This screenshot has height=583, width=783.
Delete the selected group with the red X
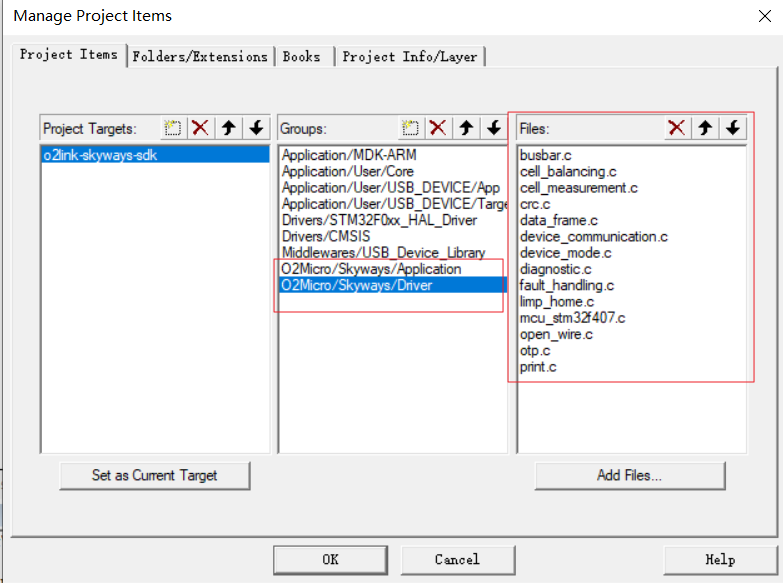(x=438, y=128)
